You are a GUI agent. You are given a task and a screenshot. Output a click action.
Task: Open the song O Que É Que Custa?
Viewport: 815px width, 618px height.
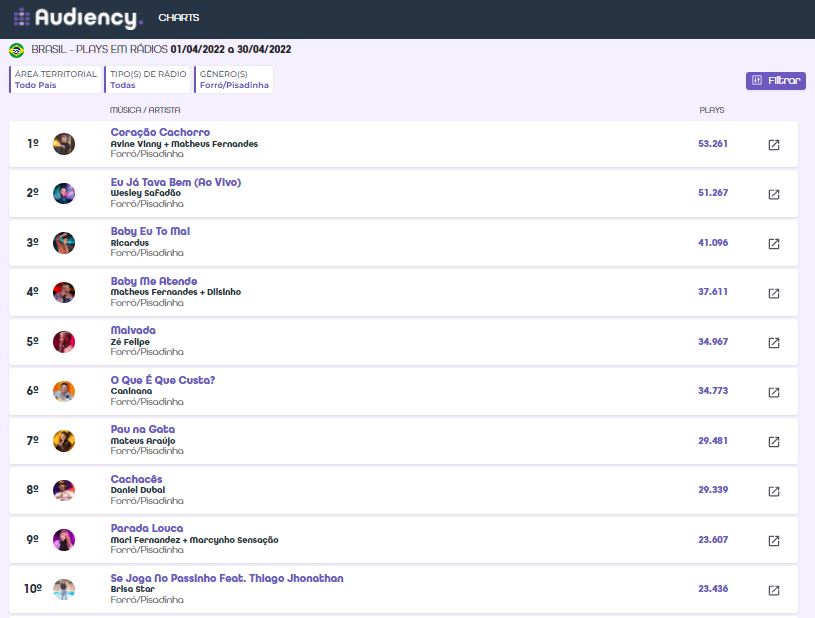point(163,380)
